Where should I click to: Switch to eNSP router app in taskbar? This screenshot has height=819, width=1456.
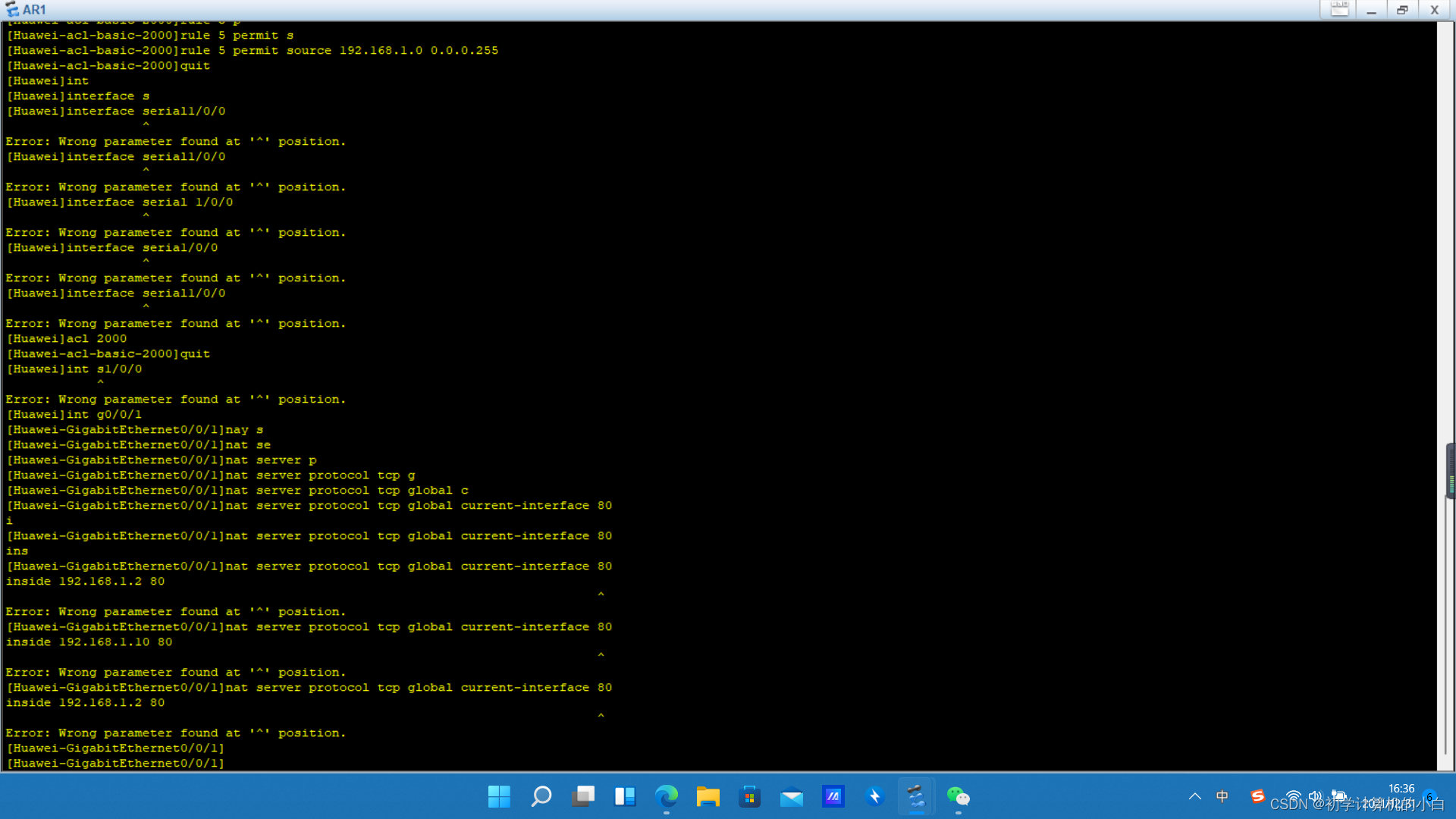tap(916, 796)
